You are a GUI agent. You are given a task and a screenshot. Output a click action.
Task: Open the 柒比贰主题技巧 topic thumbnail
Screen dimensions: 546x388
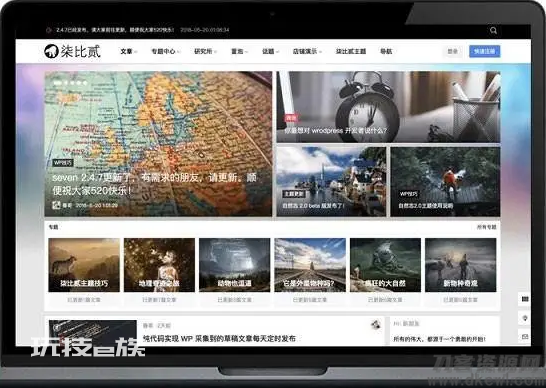coord(84,265)
